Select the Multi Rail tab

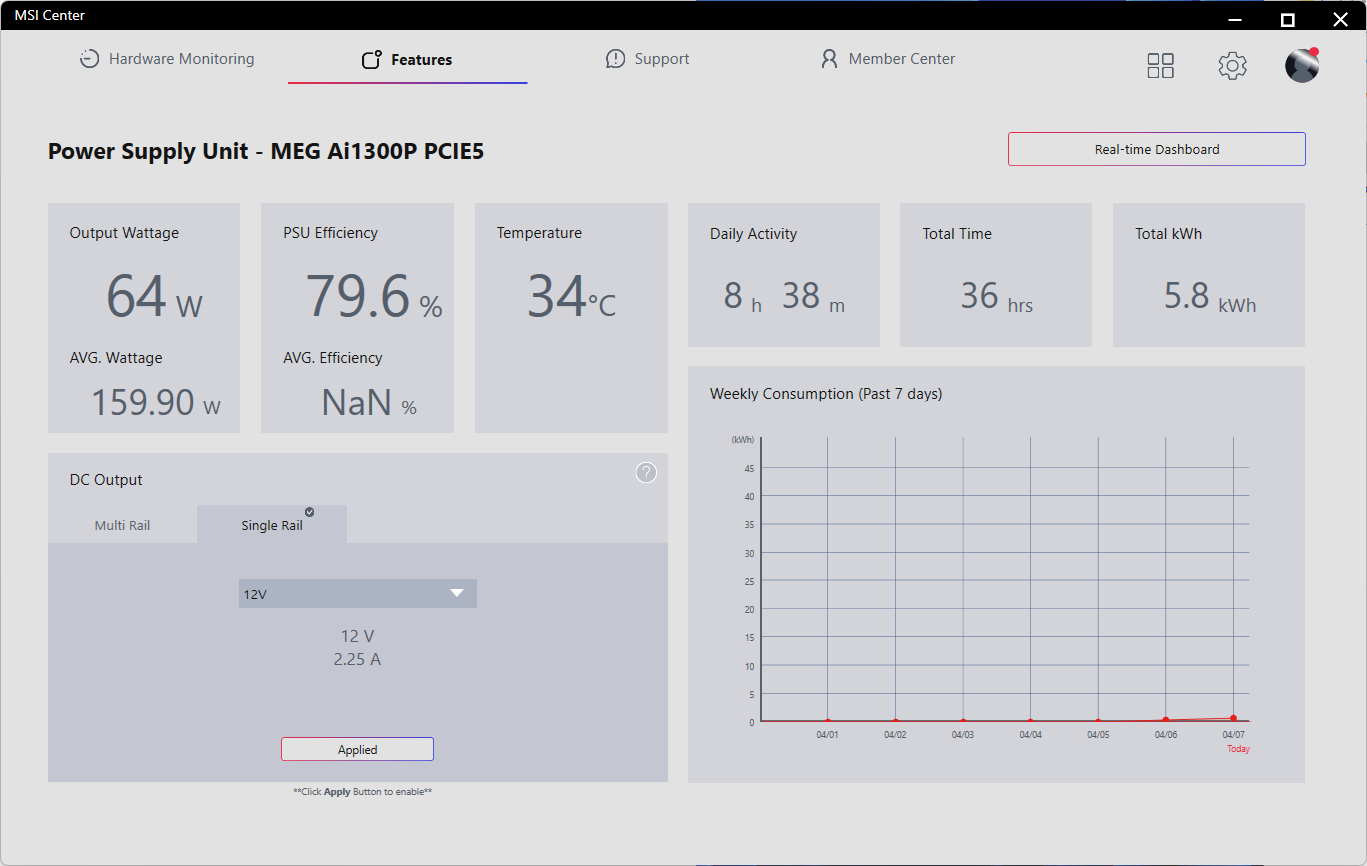pyautogui.click(x=122, y=525)
